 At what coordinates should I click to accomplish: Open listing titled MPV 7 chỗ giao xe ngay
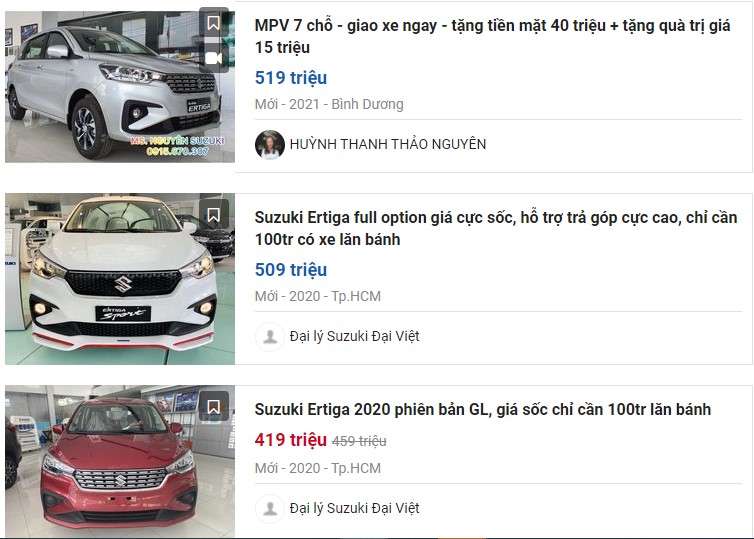(492, 37)
